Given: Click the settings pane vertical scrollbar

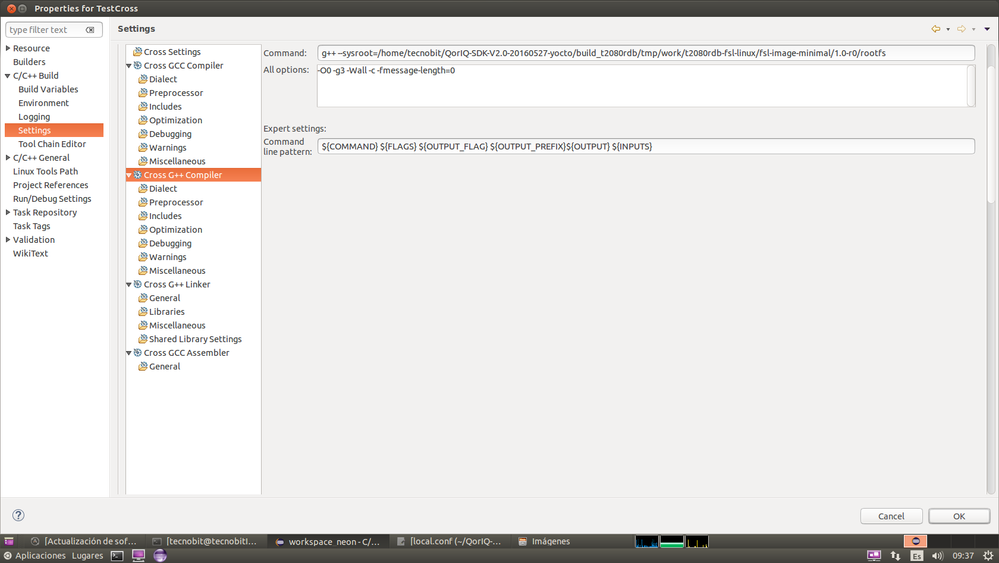Looking at the screenshot, I should click(990, 267).
